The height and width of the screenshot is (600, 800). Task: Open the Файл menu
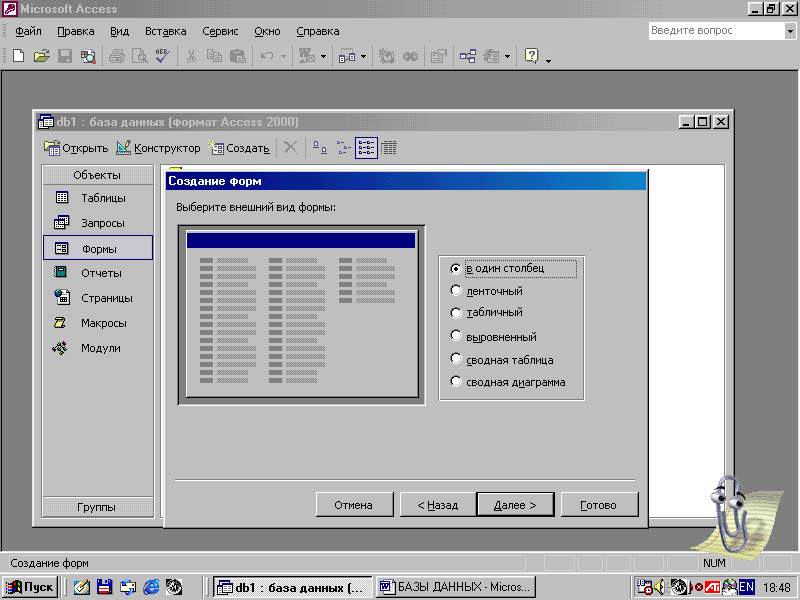(x=28, y=31)
